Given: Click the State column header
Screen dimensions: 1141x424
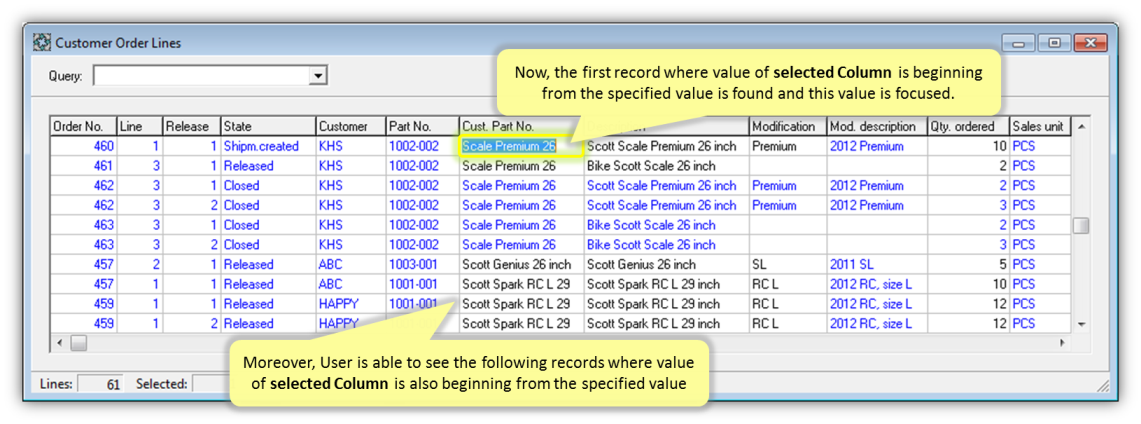Looking at the screenshot, I should click(x=268, y=127).
